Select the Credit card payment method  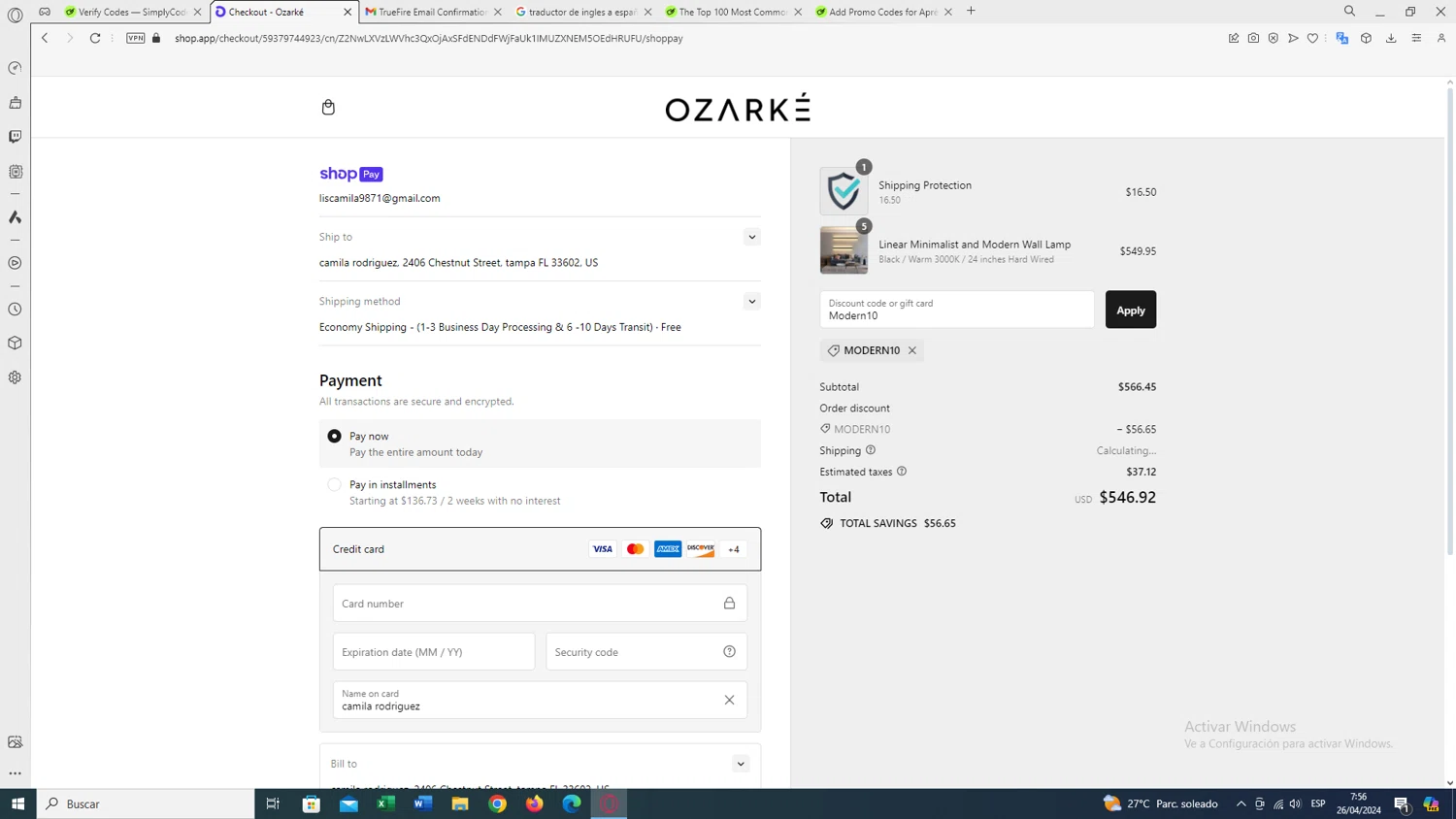click(x=540, y=549)
